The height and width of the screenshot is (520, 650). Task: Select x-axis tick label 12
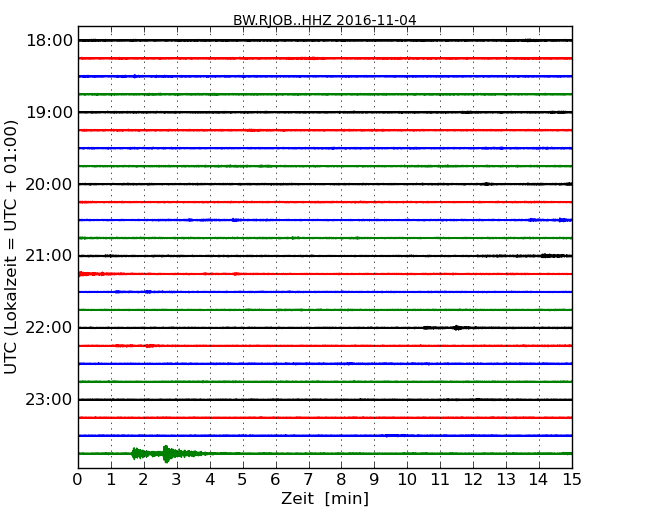(x=473, y=479)
